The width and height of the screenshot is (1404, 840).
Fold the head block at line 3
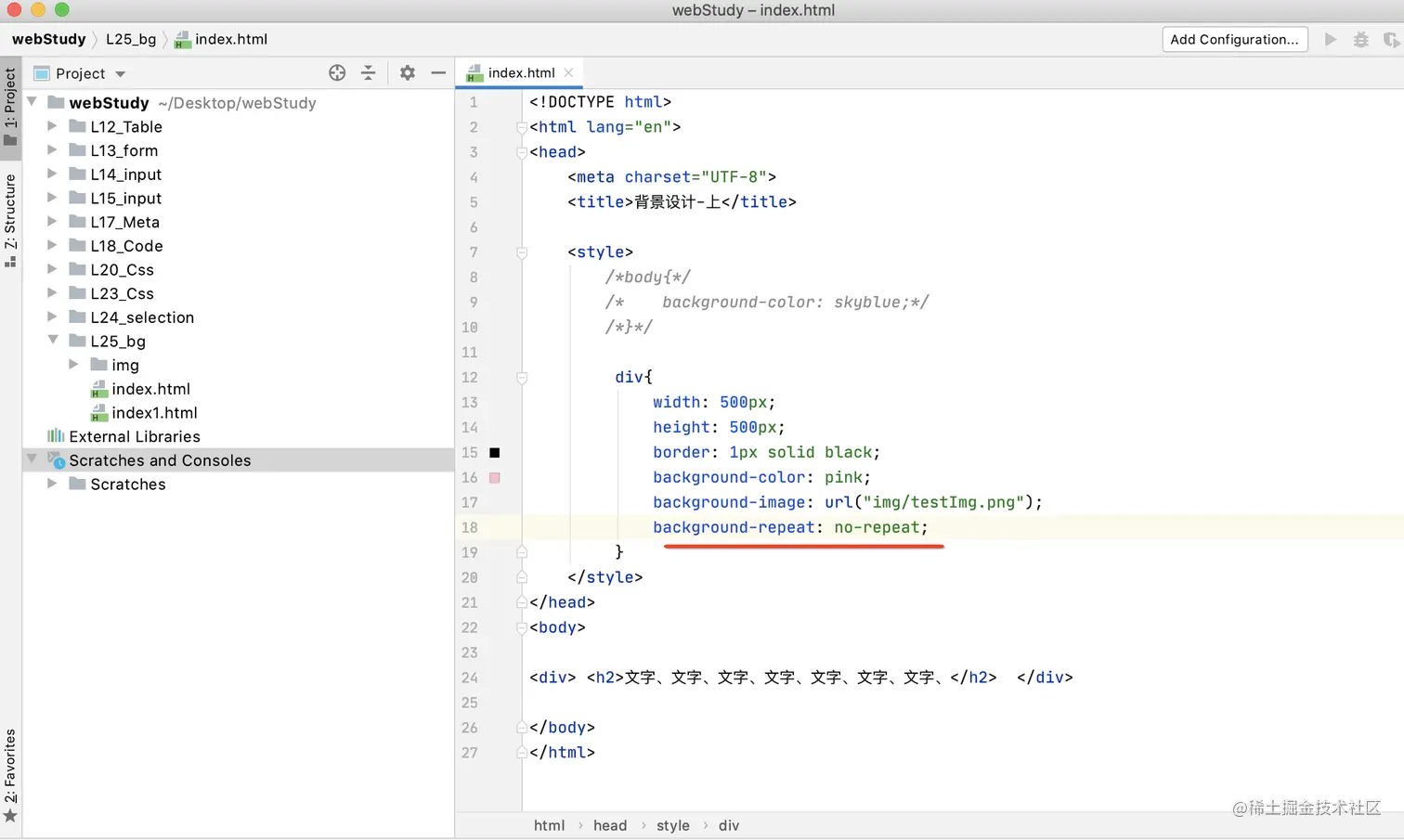pyautogui.click(x=522, y=152)
